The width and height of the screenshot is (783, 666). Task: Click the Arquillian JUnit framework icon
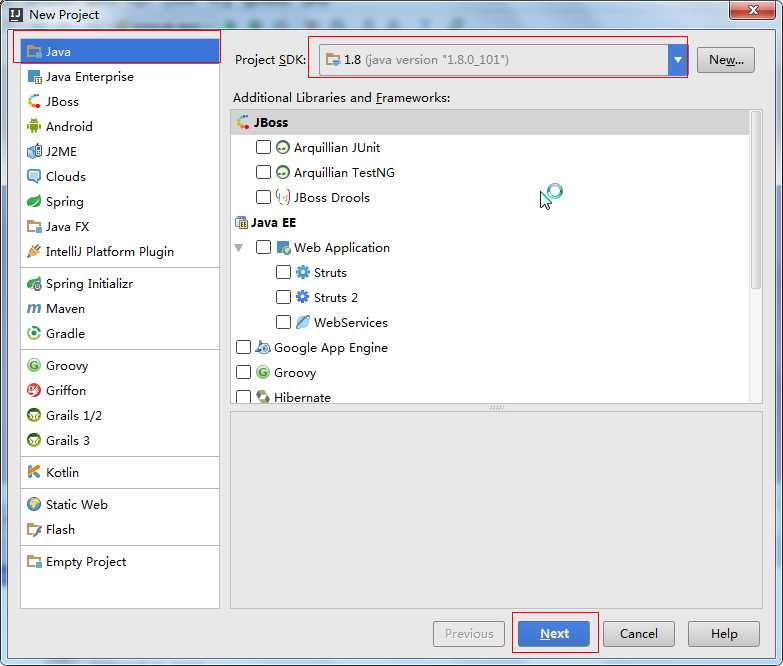[x=283, y=147]
